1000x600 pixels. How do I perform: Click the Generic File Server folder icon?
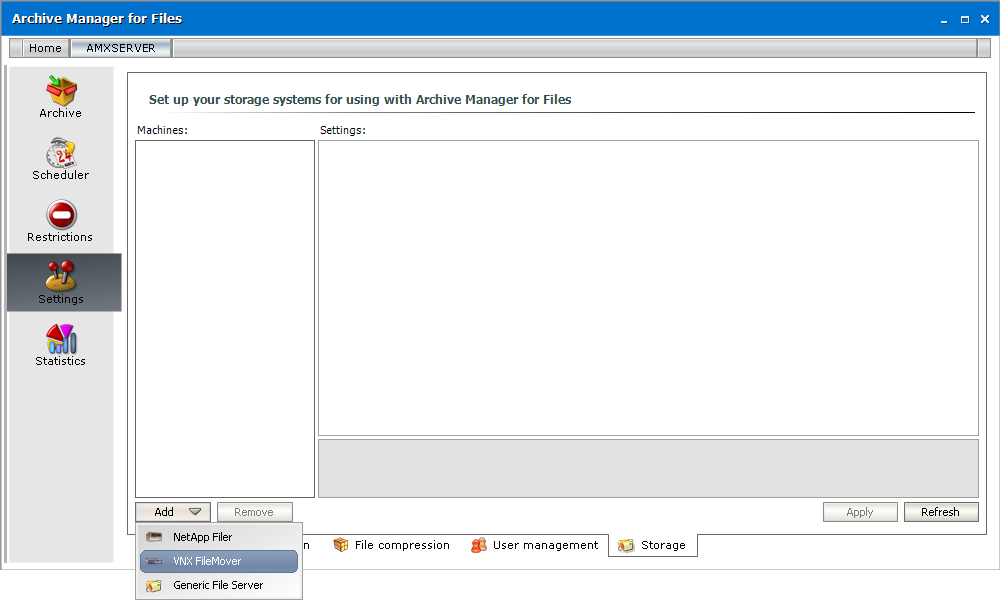click(x=154, y=585)
